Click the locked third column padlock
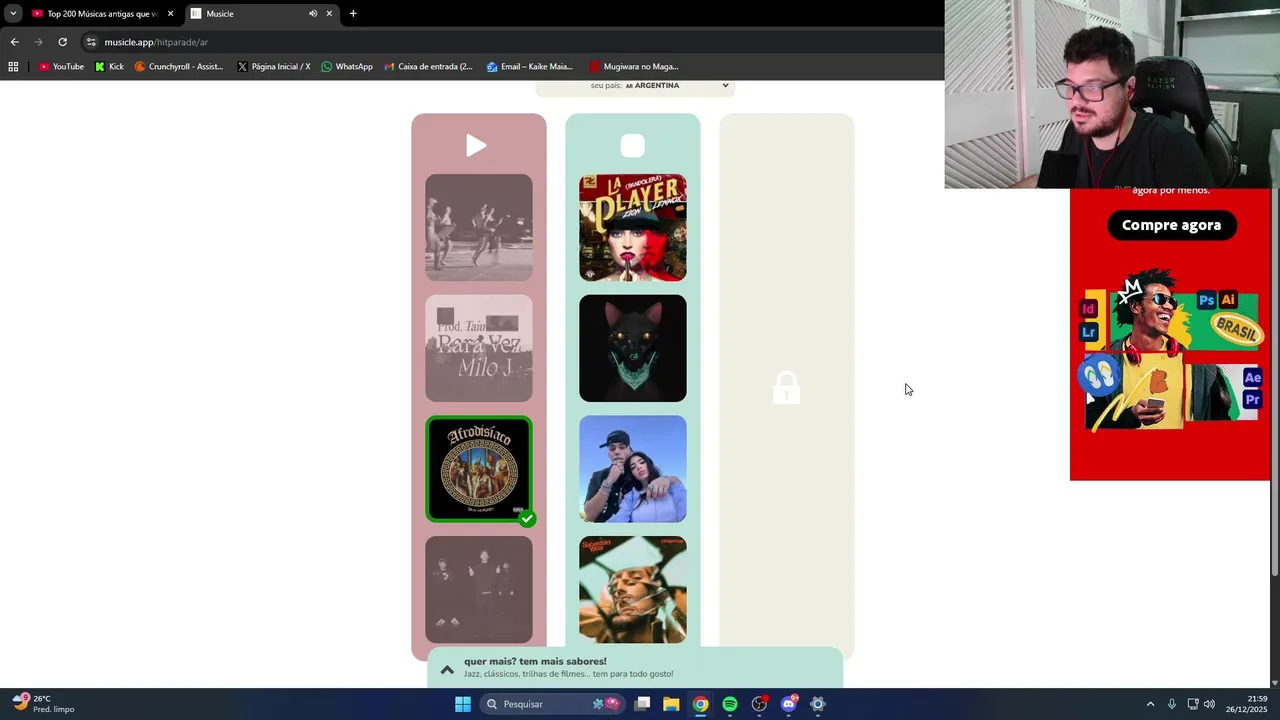 click(786, 388)
